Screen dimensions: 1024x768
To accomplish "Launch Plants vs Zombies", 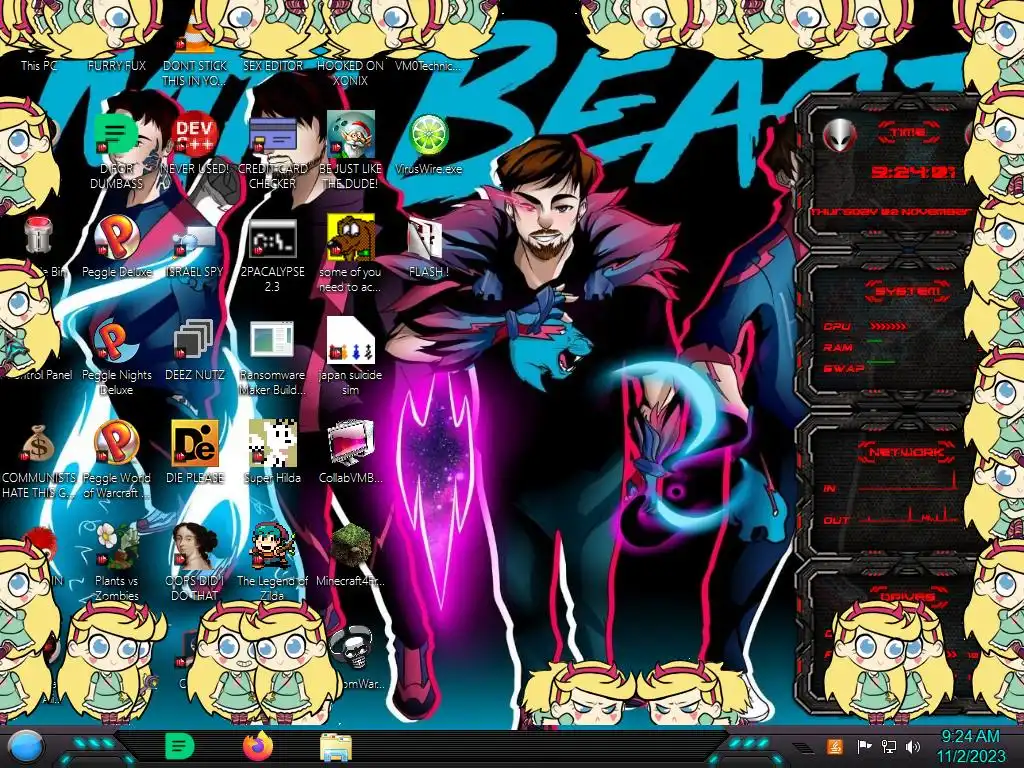I will 116,546.
